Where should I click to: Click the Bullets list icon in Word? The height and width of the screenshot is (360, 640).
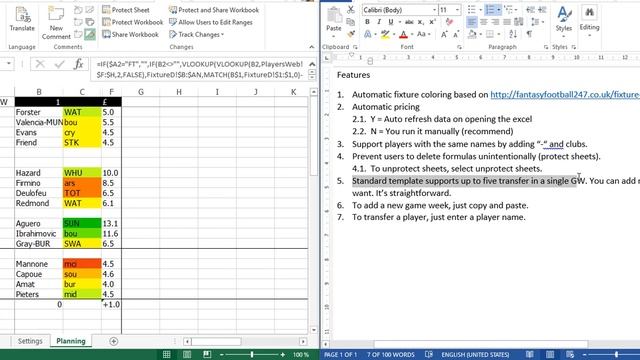click(x=472, y=10)
